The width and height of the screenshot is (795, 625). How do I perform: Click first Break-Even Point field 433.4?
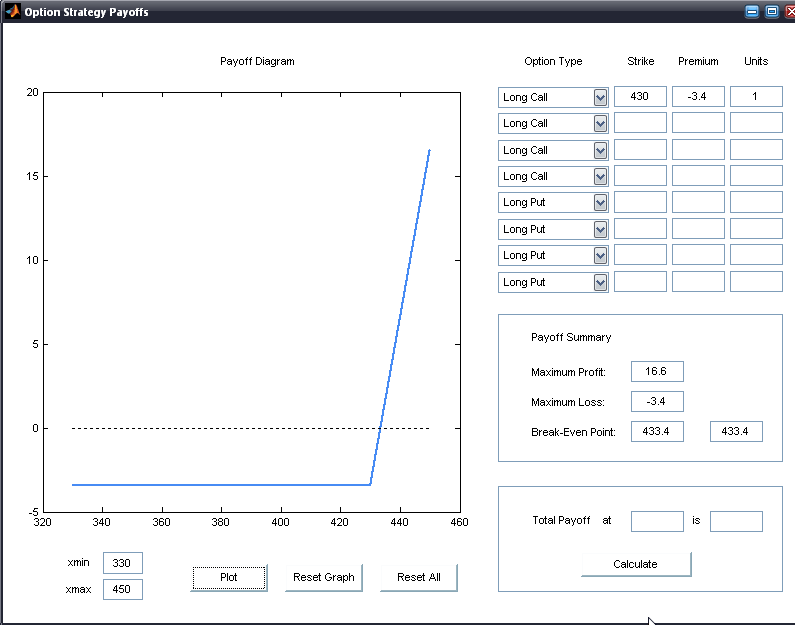coord(657,431)
